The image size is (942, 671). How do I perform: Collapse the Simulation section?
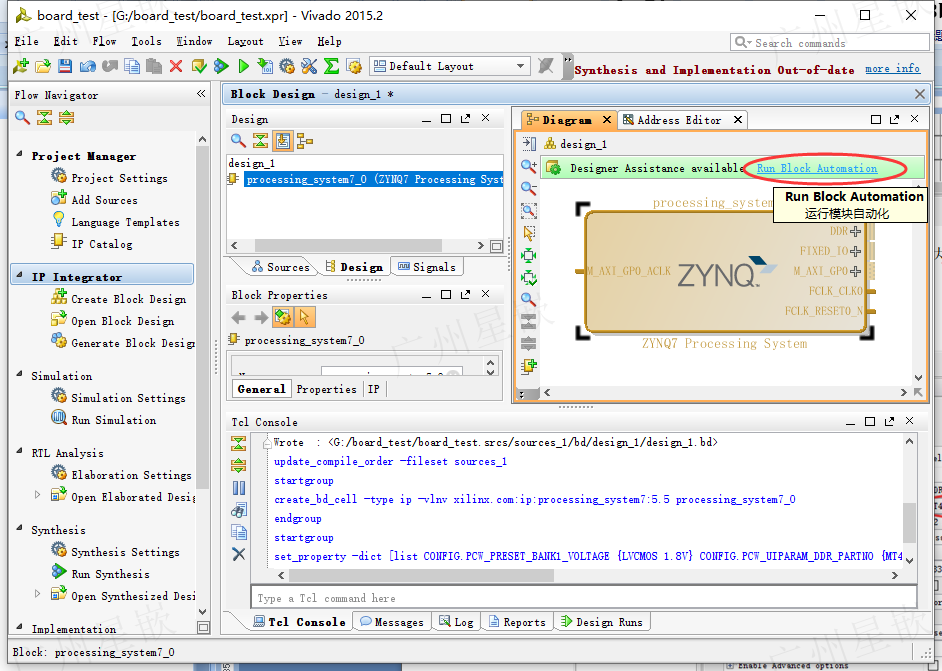pos(19,374)
